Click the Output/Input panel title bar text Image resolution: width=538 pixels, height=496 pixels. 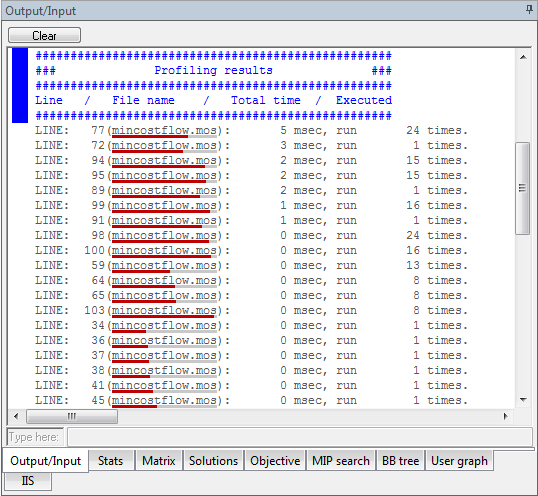[40, 11]
